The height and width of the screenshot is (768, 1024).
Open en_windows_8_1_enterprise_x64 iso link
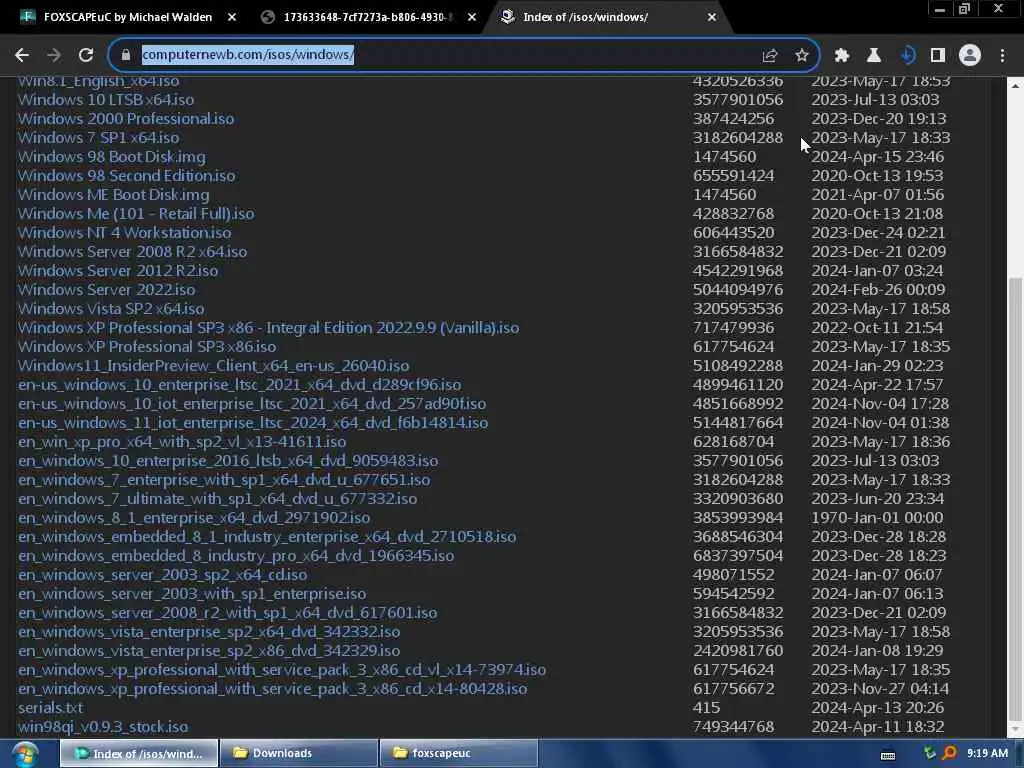[x=194, y=517]
